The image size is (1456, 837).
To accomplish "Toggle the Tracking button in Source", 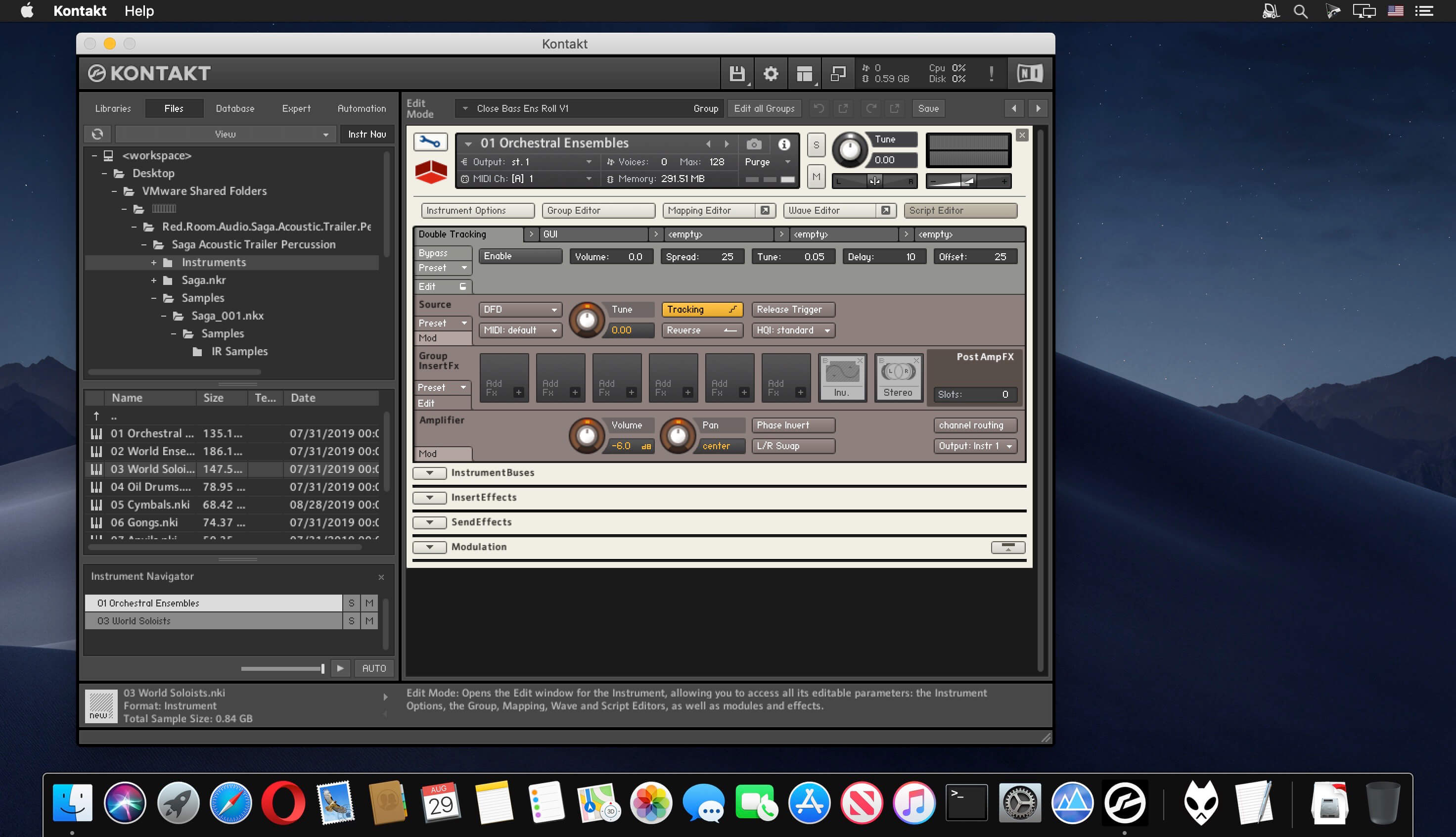I will tap(702, 309).
